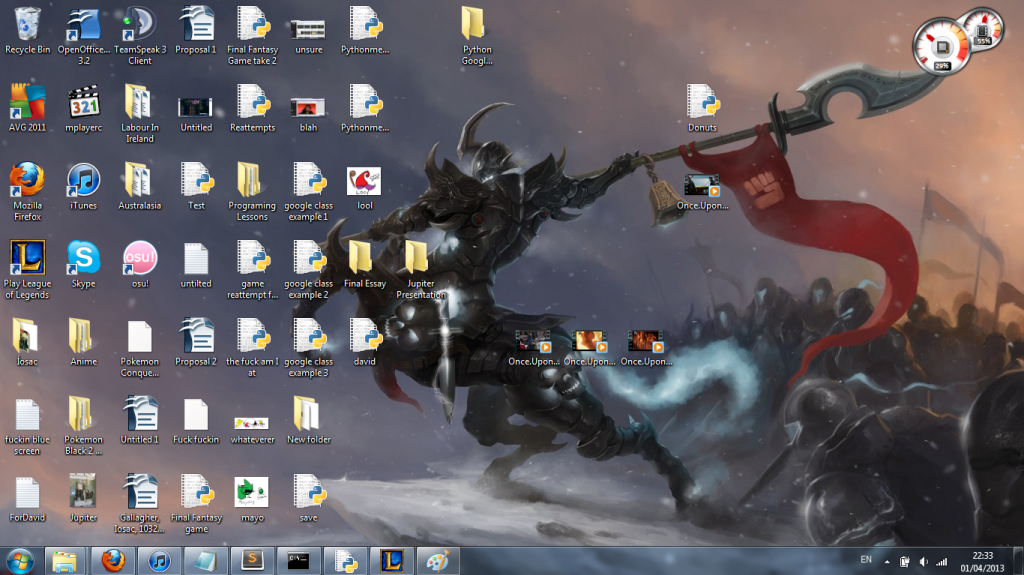Select the Final Fantasy game Python file
Viewport: 1024px width, 575px height.
click(196, 491)
